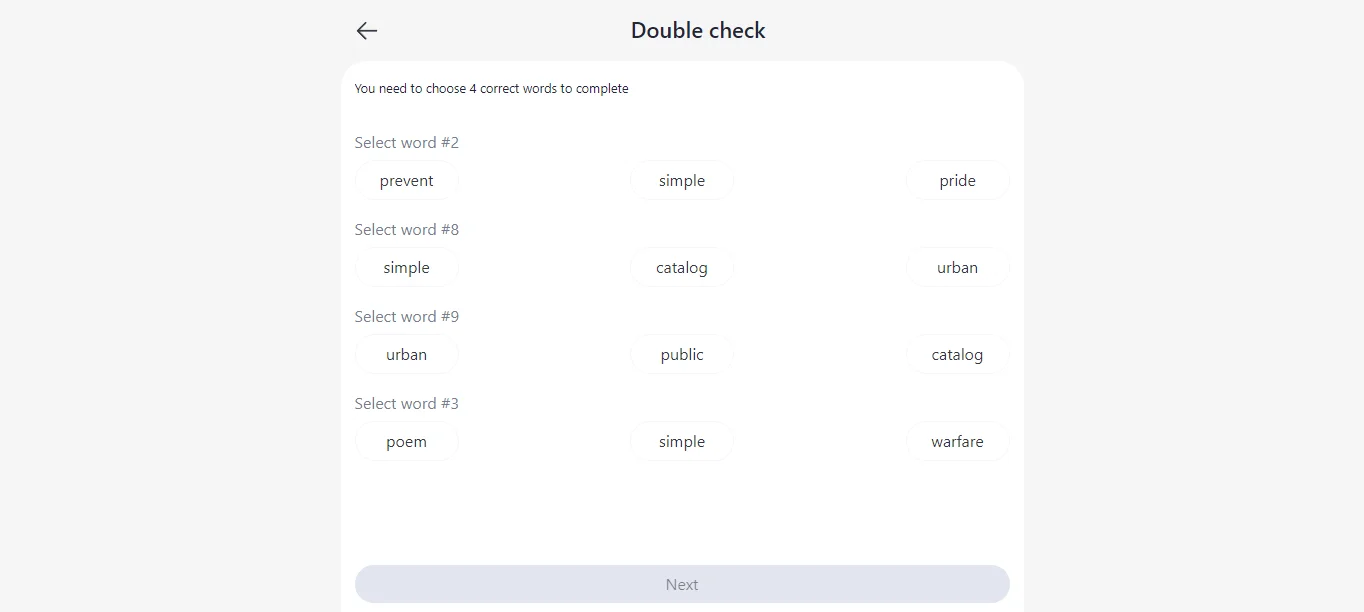Pick "urban" under word #8

click(x=957, y=268)
